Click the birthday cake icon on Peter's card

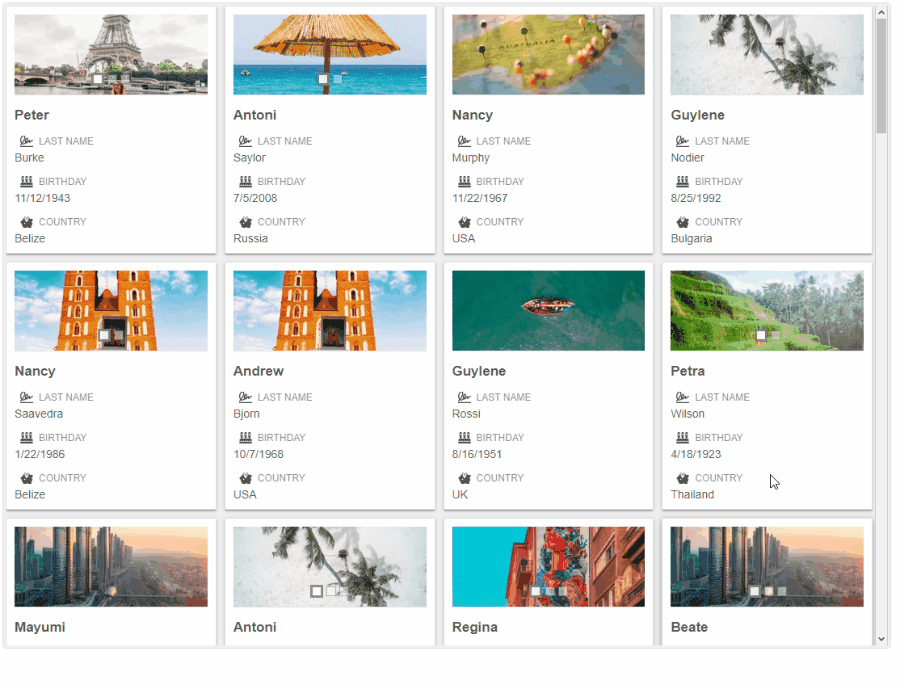[26, 181]
